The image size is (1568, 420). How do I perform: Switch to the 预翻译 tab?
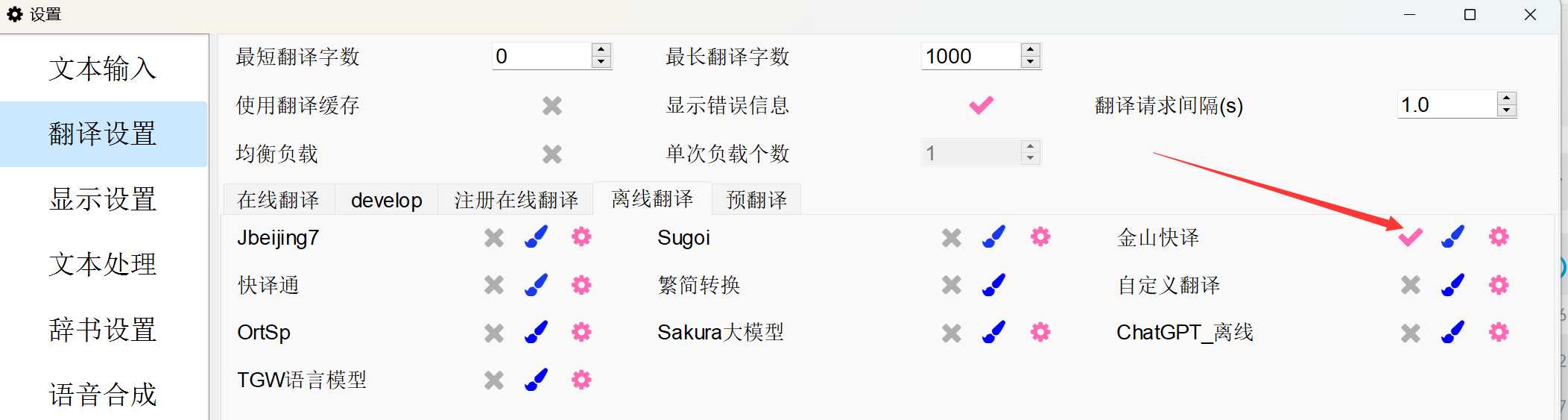click(756, 200)
